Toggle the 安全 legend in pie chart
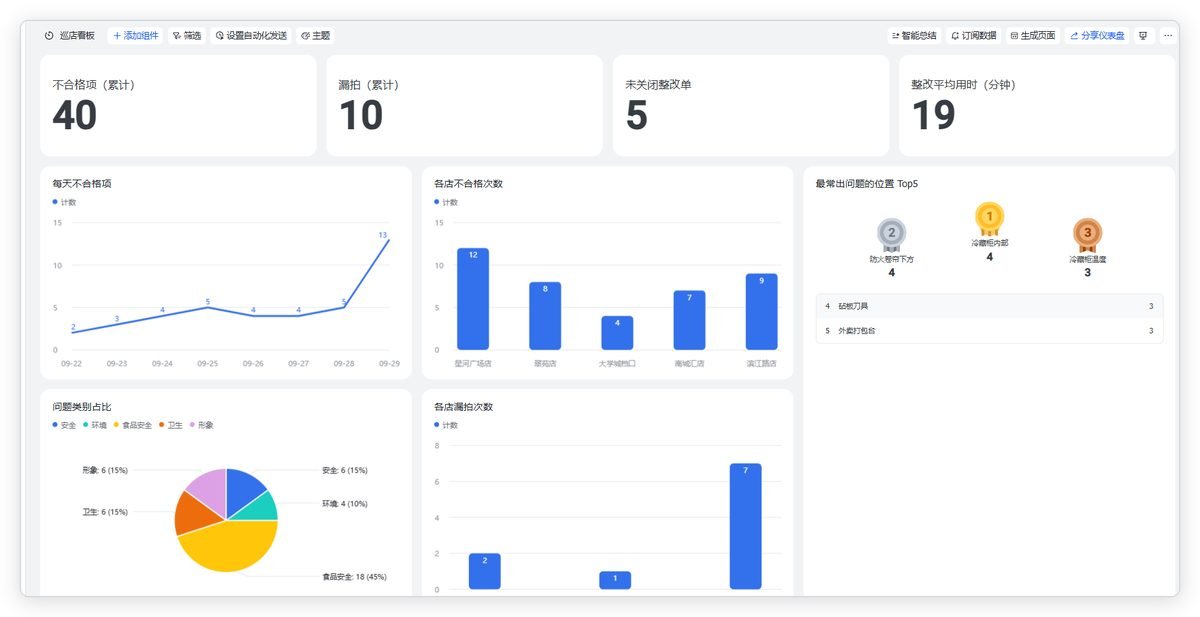The width and height of the screenshot is (1200, 617). pyautogui.click(x=65, y=425)
